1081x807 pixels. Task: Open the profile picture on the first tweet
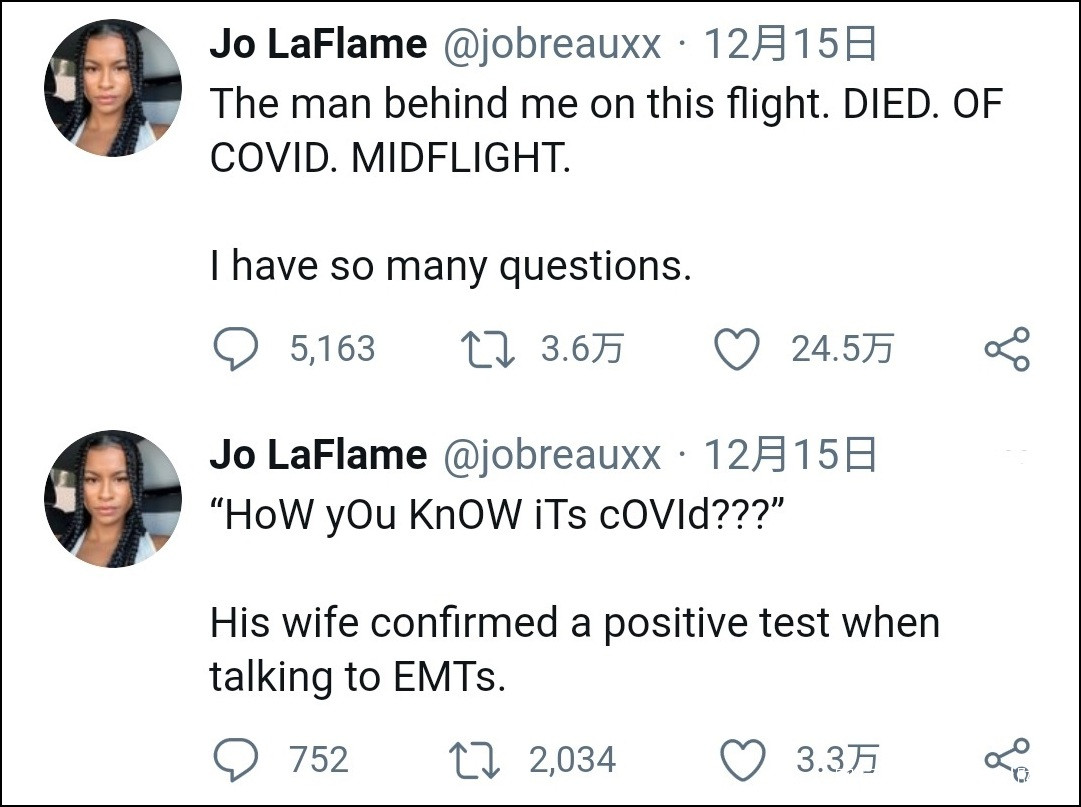coord(113,88)
